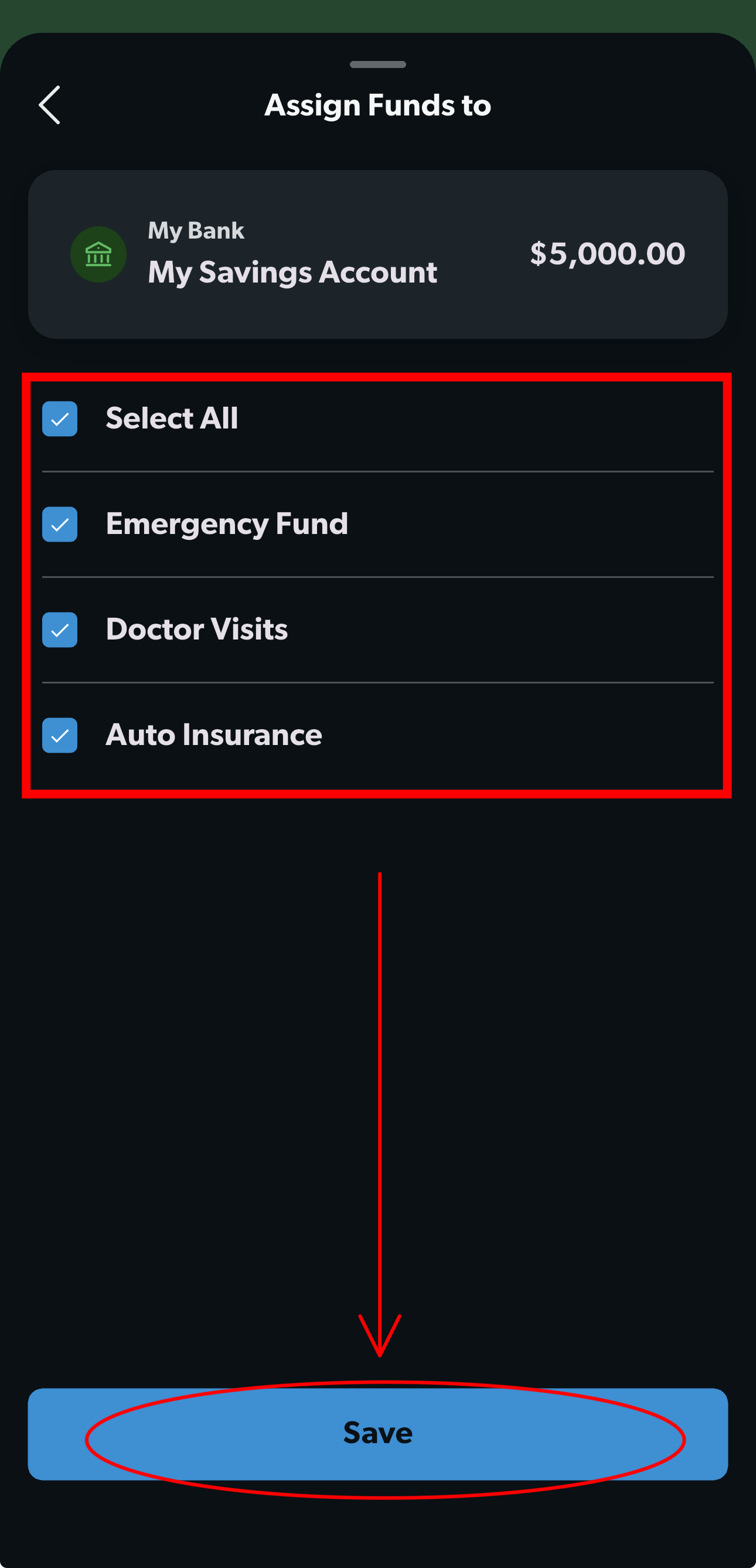
Task: Click the green bank building icon
Action: pyautogui.click(x=98, y=254)
